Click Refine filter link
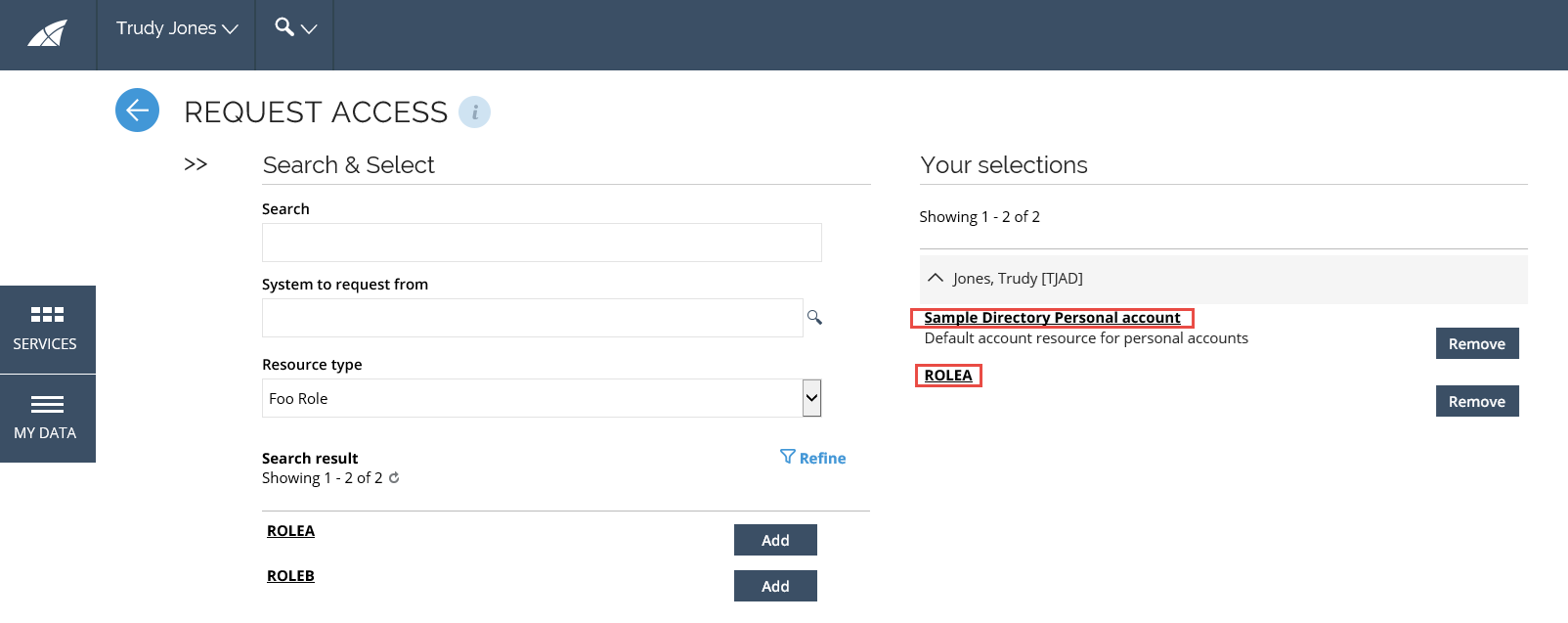The image size is (1568, 623). click(x=813, y=458)
